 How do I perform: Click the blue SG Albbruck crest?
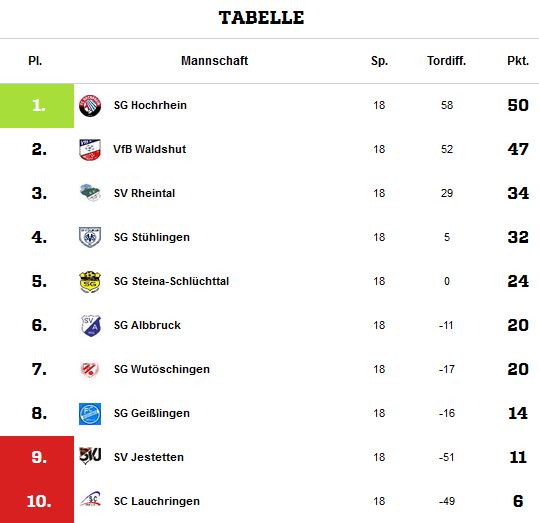point(91,325)
